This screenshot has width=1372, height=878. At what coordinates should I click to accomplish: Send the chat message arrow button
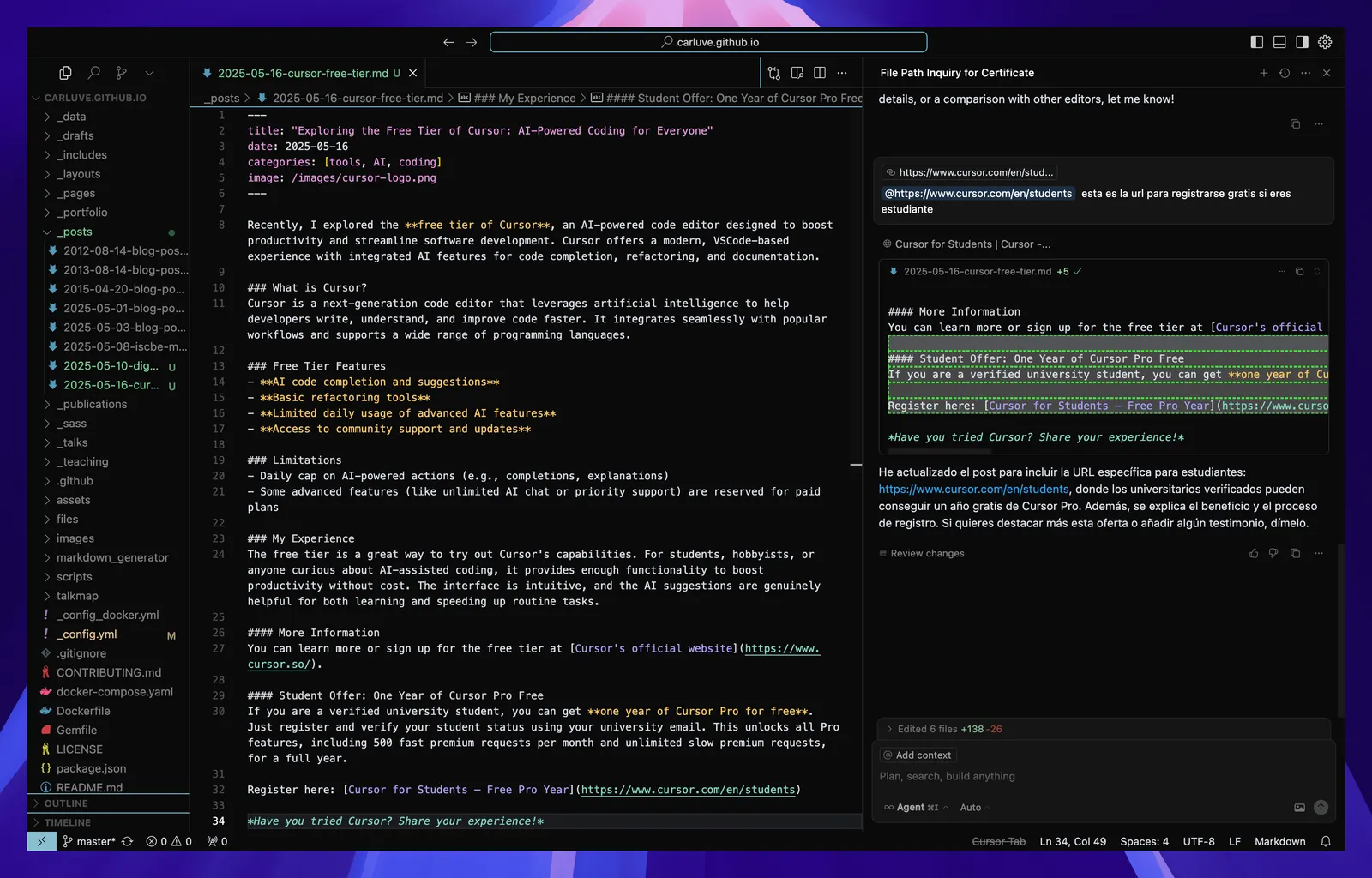[x=1321, y=807]
